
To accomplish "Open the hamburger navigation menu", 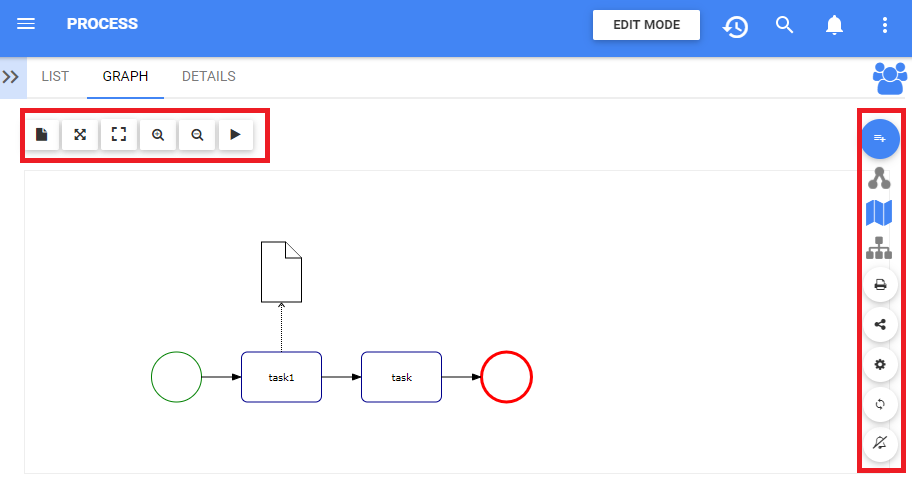I will click(x=27, y=24).
